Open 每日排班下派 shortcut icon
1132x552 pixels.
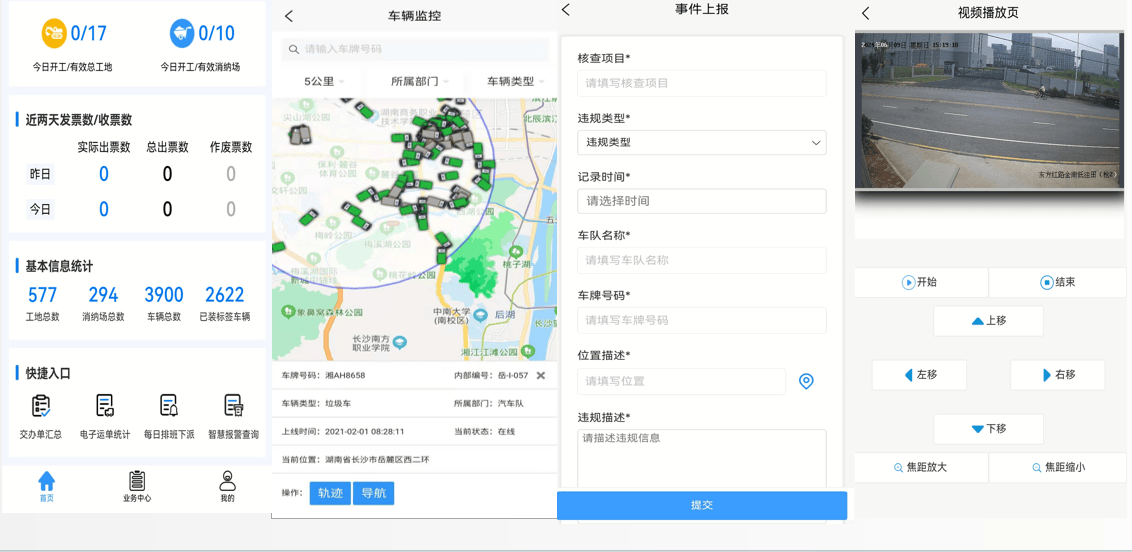coord(169,406)
